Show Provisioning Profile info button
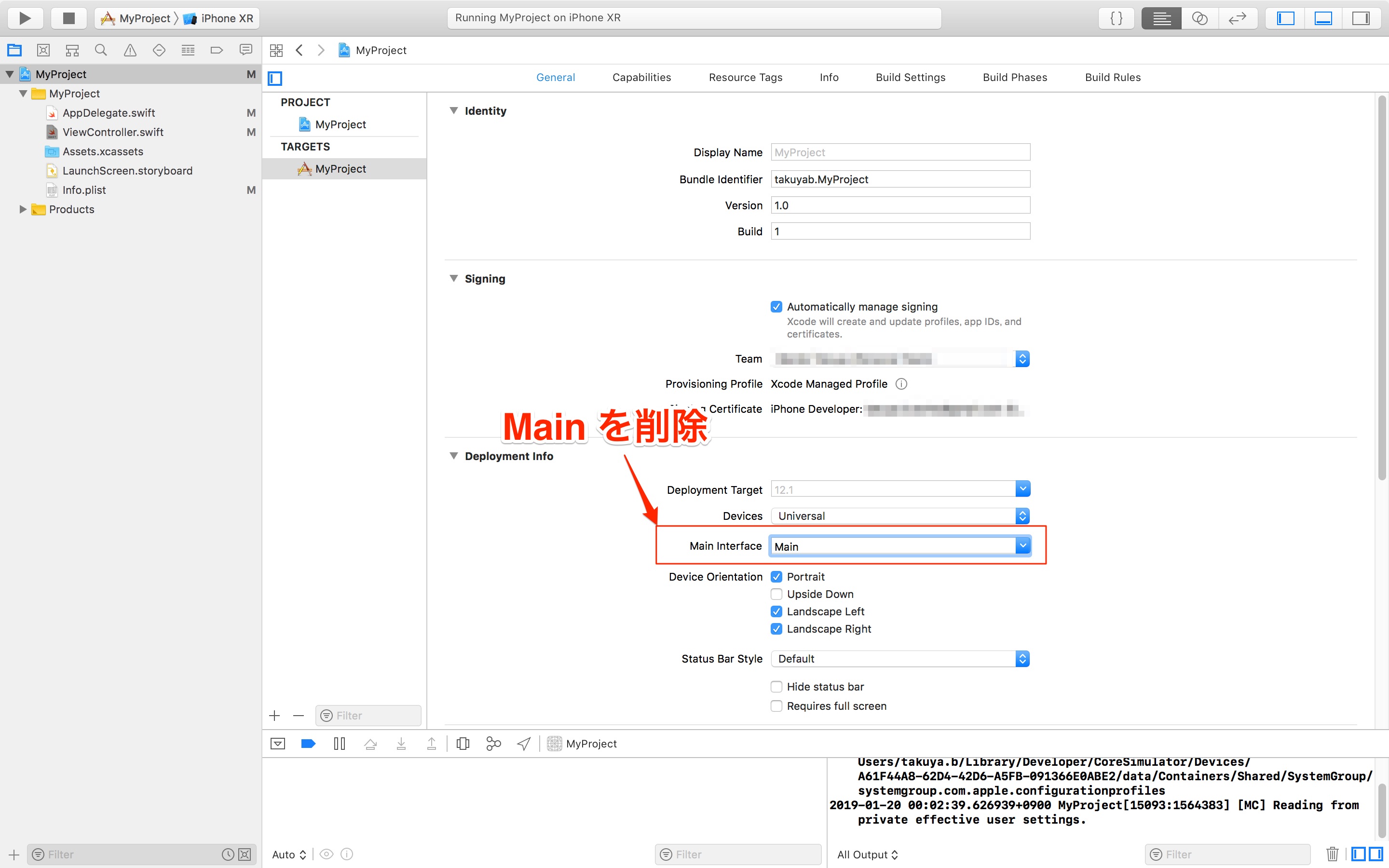 point(901,384)
